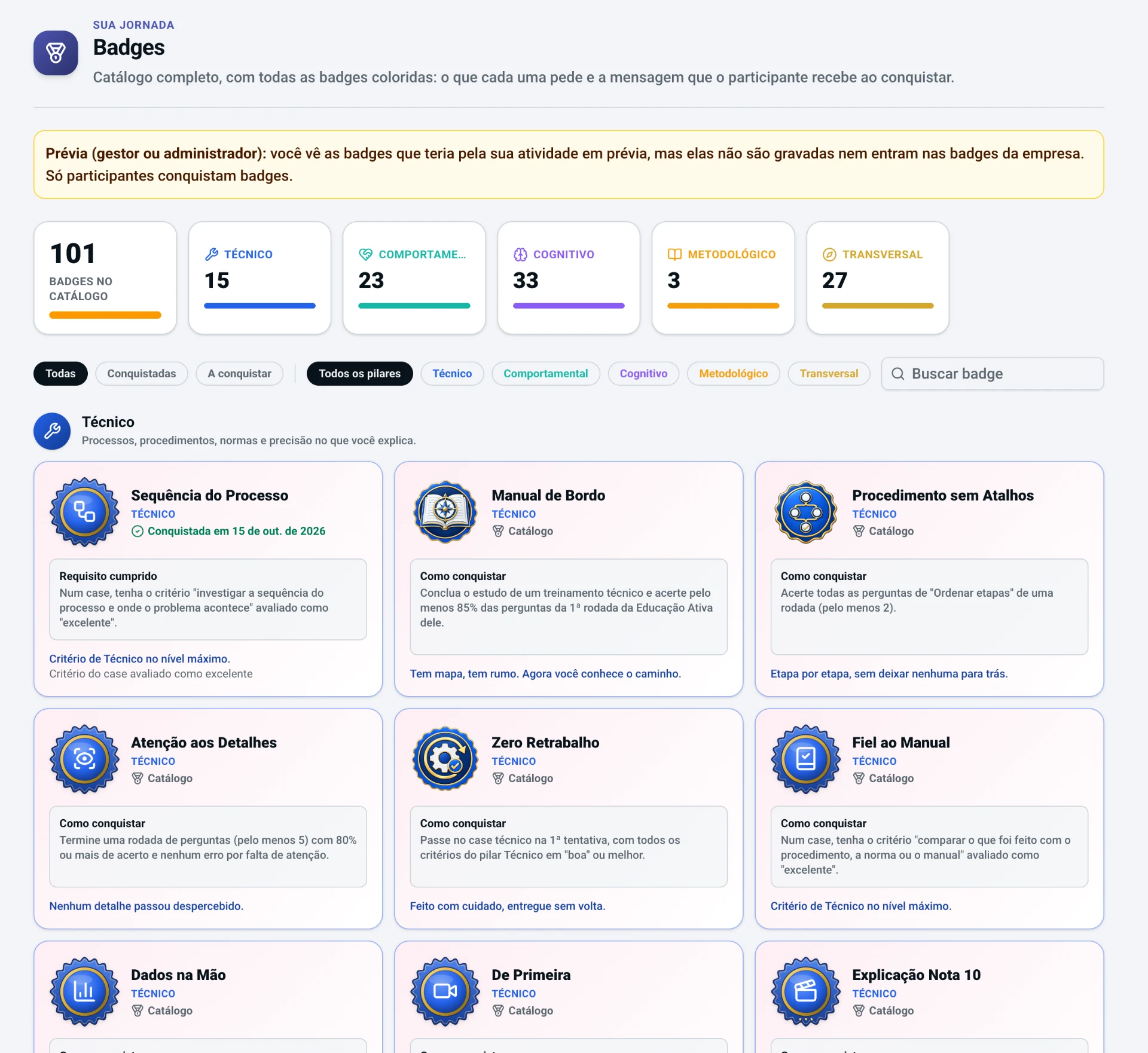Click the compass icon in Transversal card
Viewport: 1148px width, 1053px height.
pyautogui.click(x=829, y=254)
